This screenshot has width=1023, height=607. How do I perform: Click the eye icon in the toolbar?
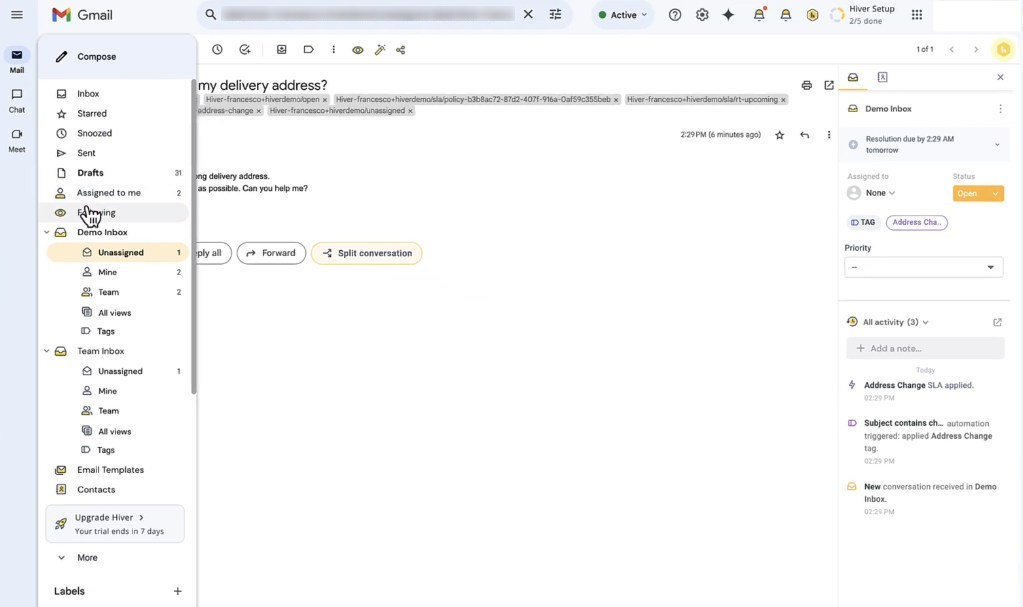[356, 49]
